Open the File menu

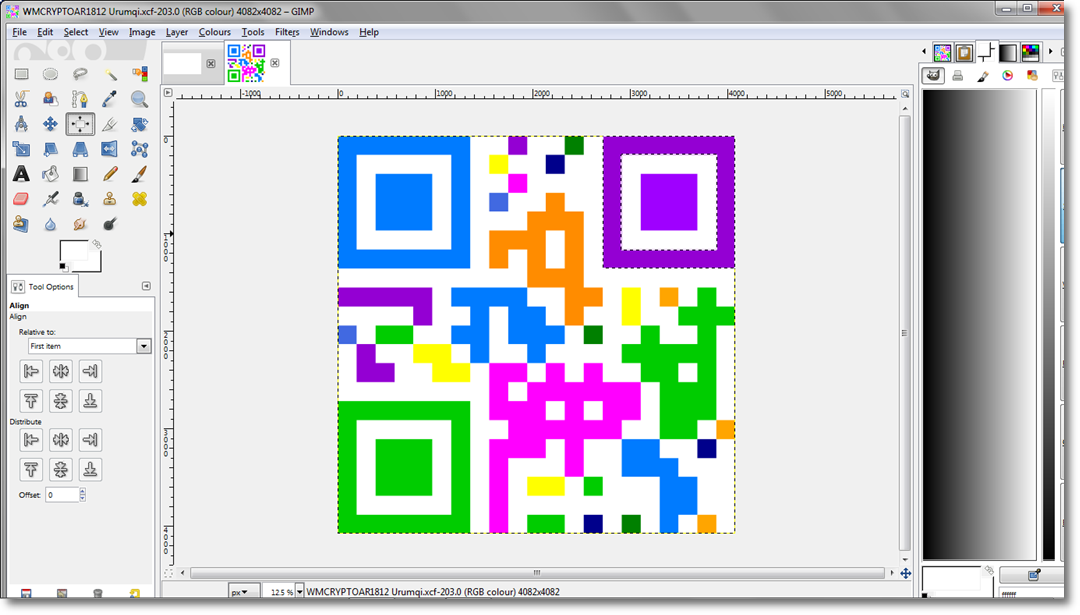point(19,32)
